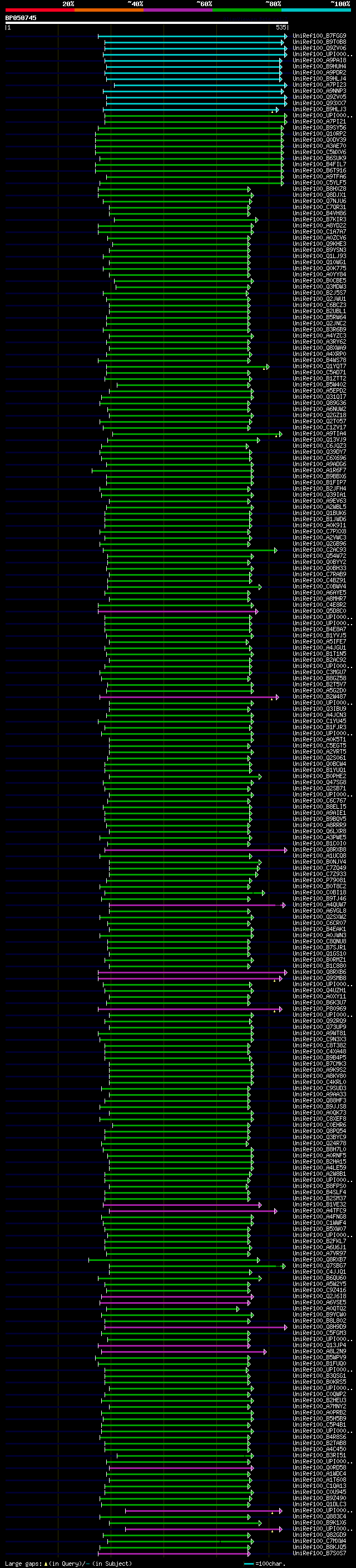Select the UniRef100_A3AE70 label
Viewport: 356px width, 1568px height.
[319, 146]
